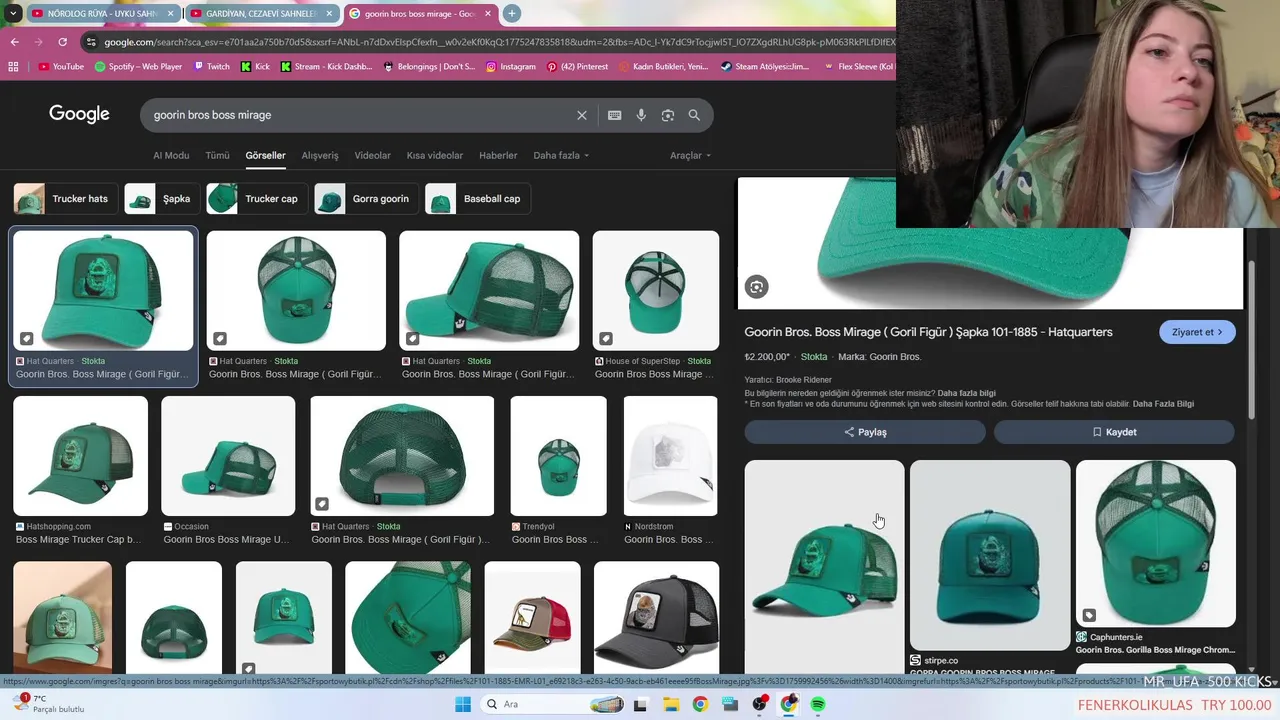This screenshot has height=720, width=1280.
Task: Open the AI Modu search tab
Action: point(171,155)
